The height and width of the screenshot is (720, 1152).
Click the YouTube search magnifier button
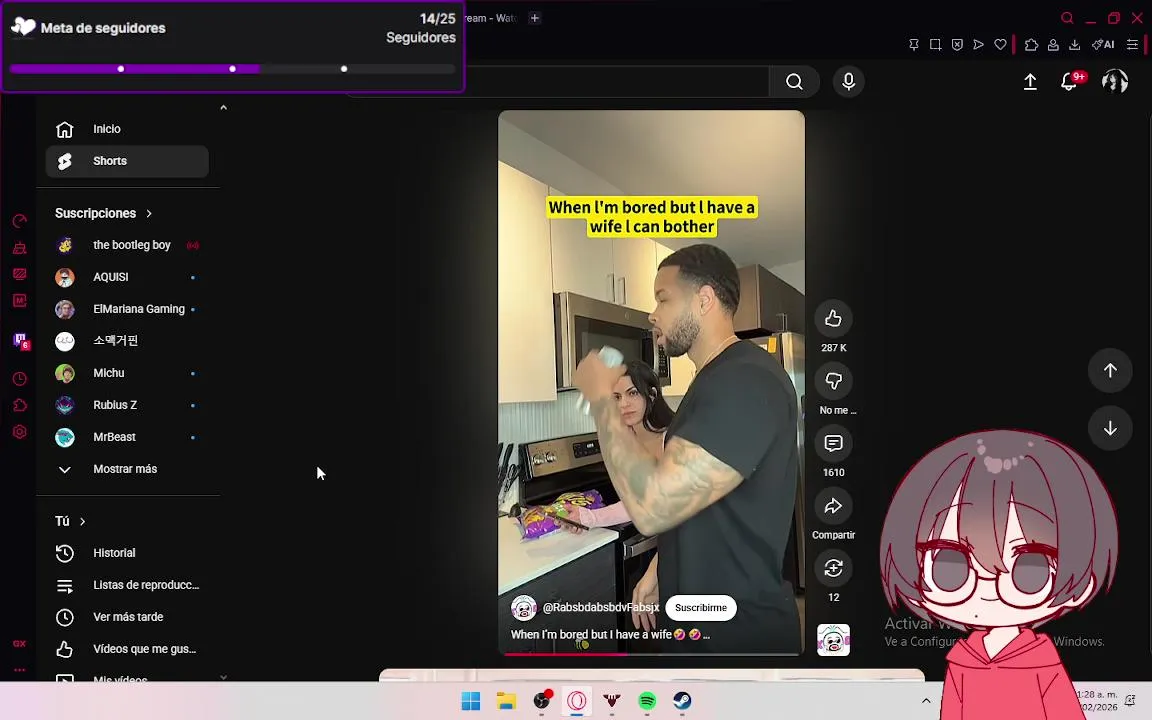point(794,82)
